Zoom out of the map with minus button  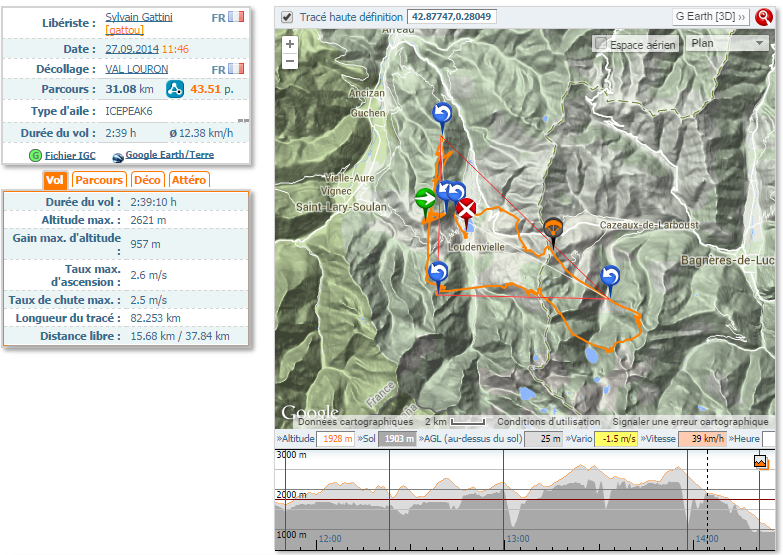[290, 61]
